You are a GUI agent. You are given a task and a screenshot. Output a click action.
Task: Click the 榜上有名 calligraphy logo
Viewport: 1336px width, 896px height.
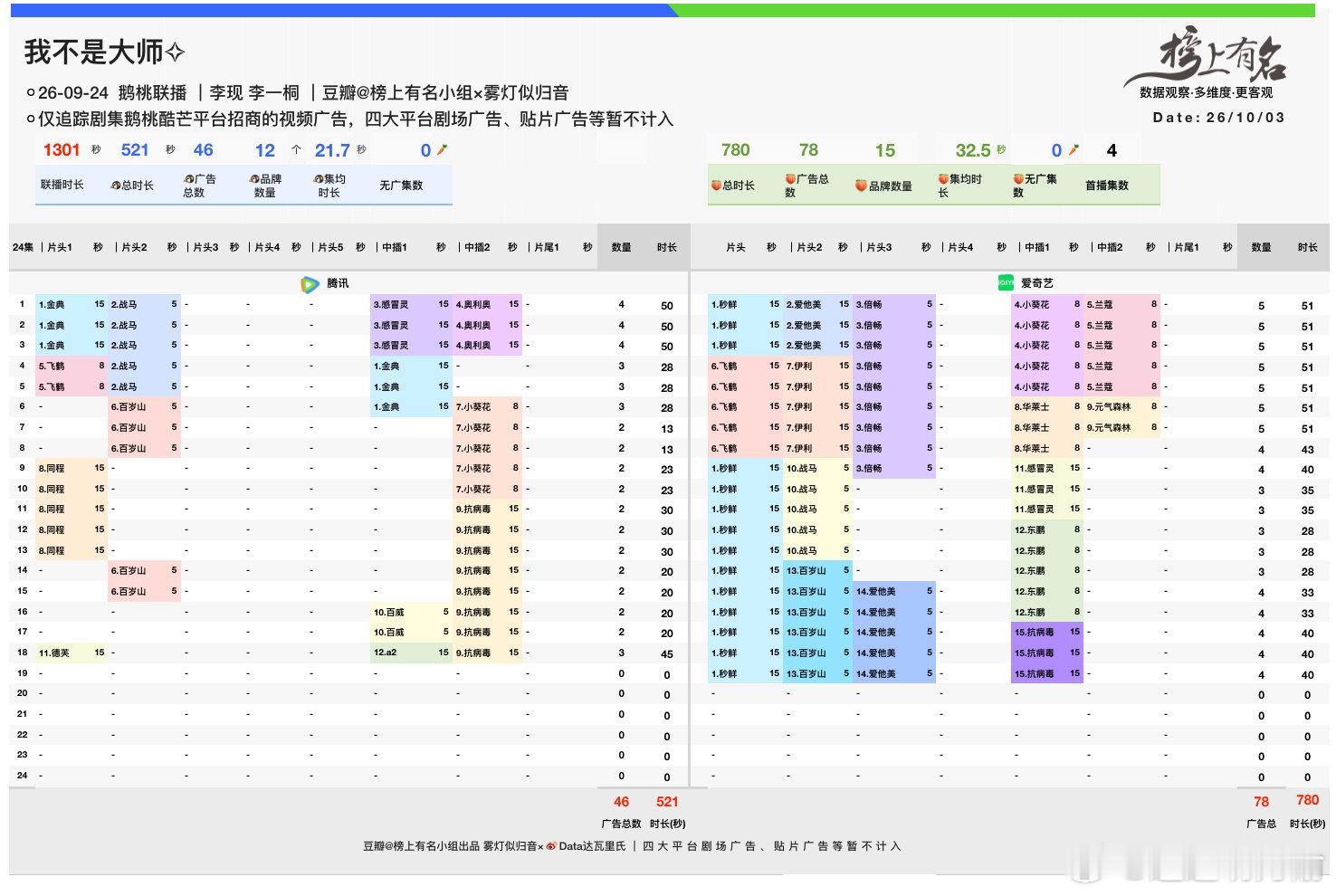point(1206,58)
